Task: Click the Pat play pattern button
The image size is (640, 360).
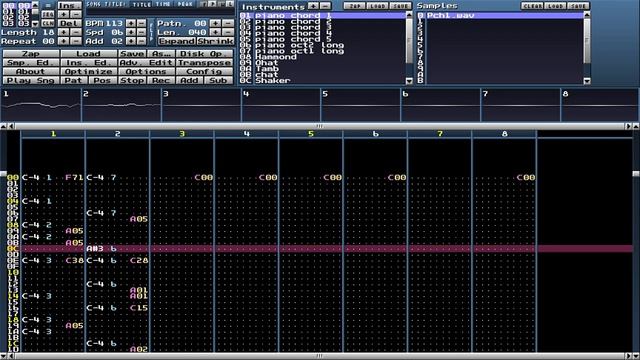Action: (x=73, y=80)
